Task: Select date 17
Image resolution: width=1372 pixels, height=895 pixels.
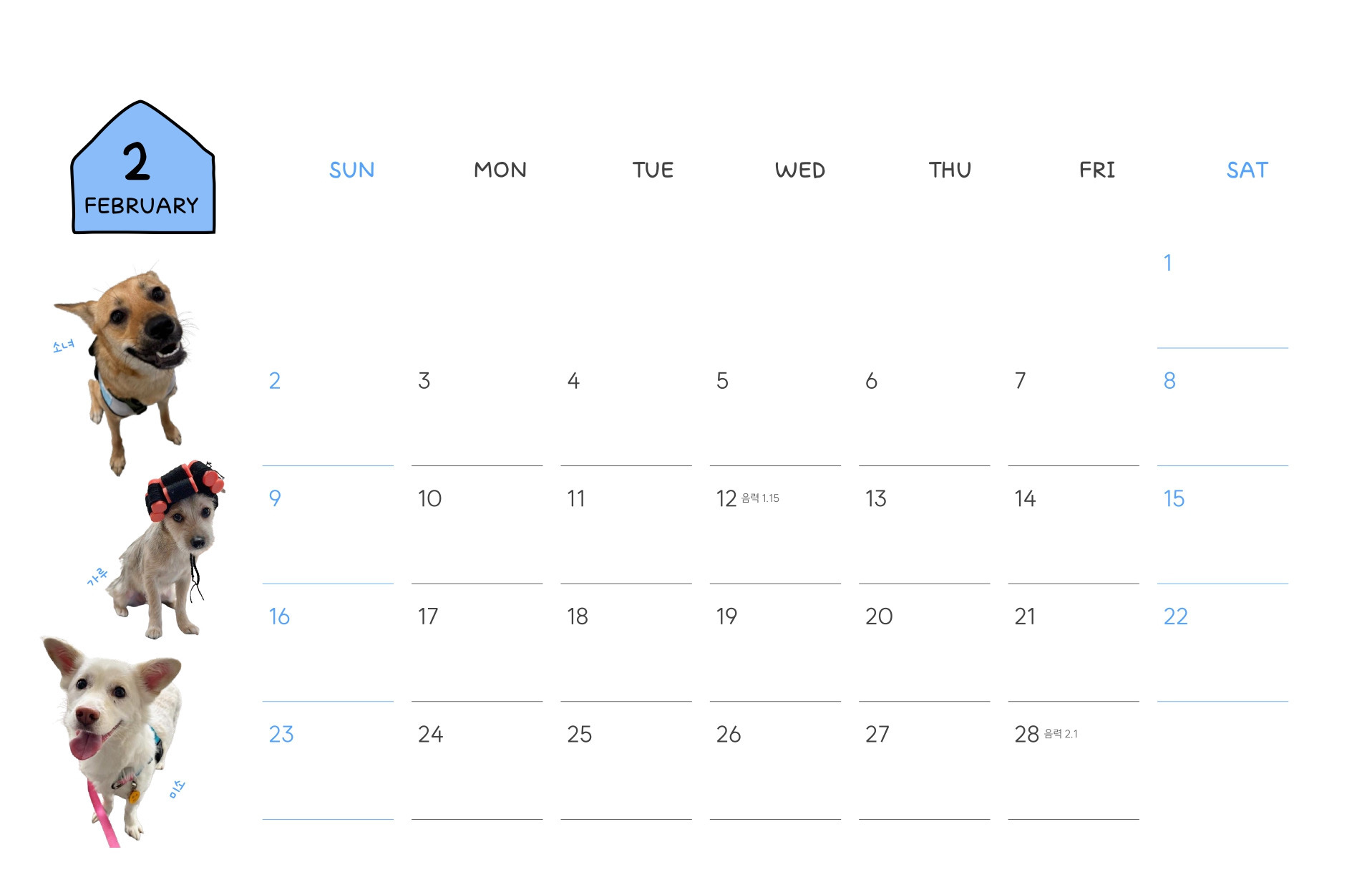Action: coord(428,616)
